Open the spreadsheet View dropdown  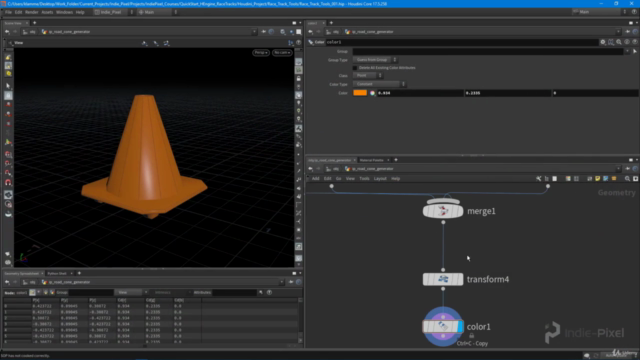131,292
